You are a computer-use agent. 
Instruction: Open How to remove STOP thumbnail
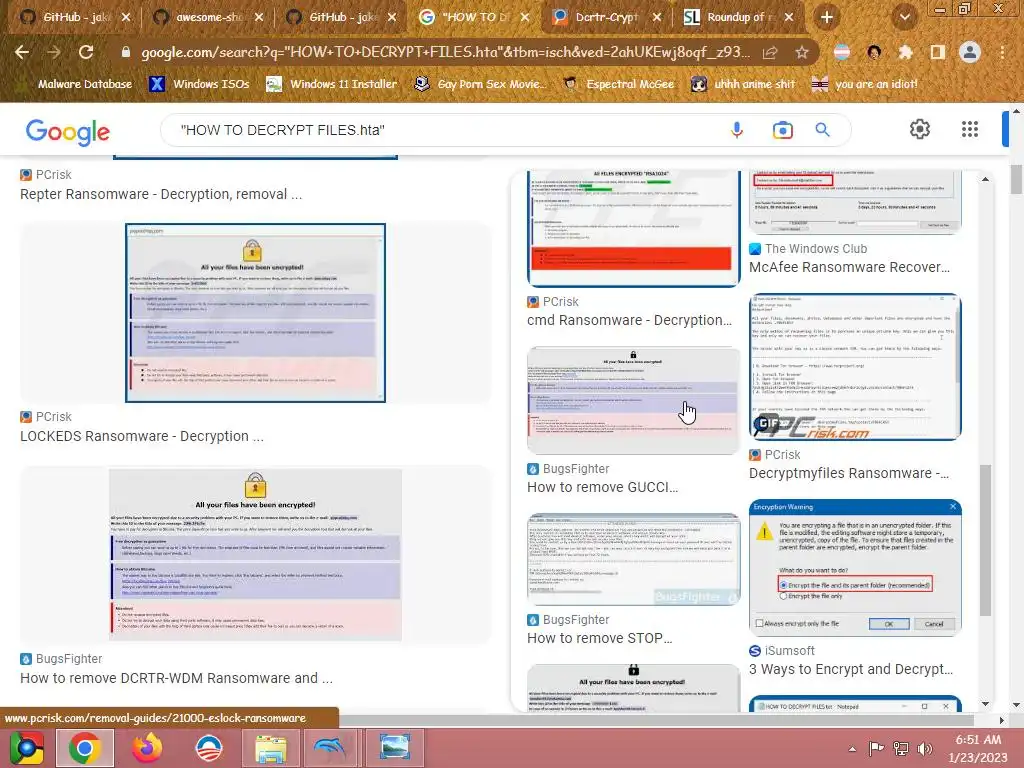(633, 559)
